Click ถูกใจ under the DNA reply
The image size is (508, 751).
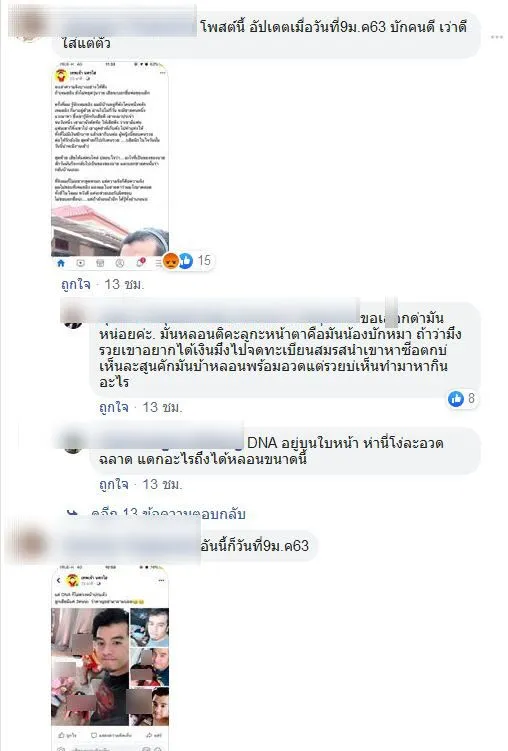[114, 485]
